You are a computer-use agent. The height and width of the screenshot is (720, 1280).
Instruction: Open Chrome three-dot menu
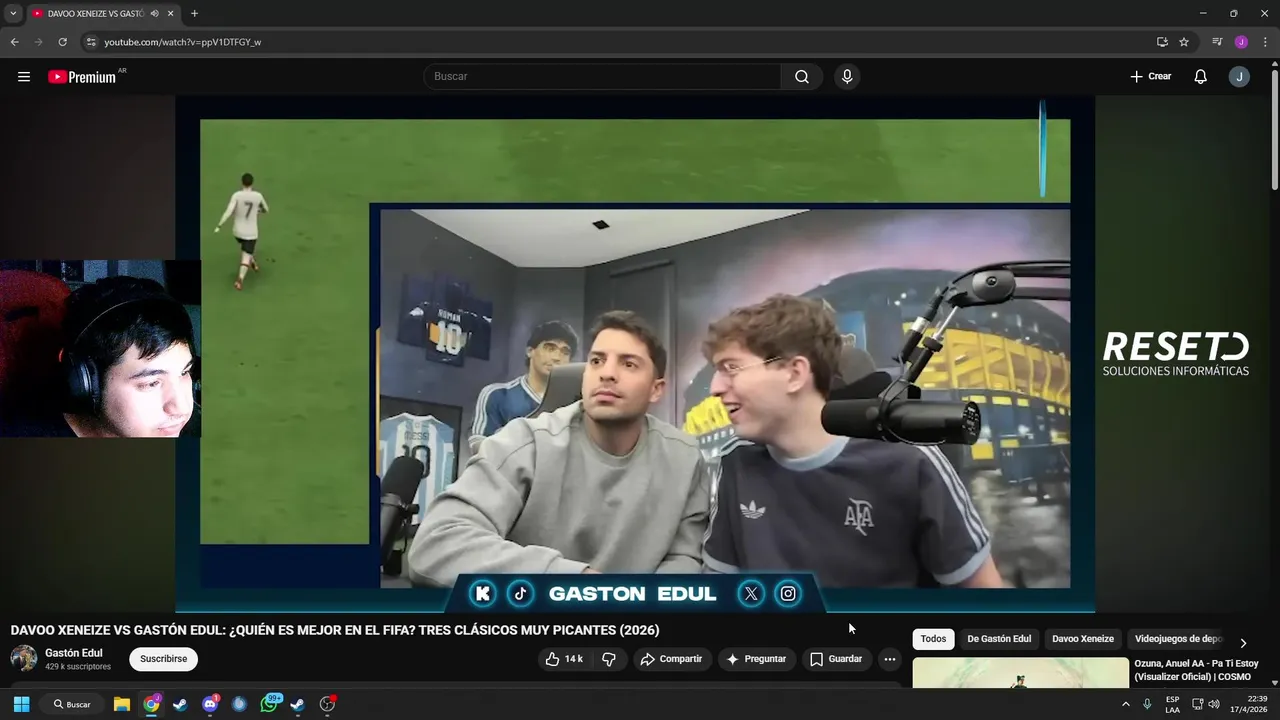point(1265,42)
